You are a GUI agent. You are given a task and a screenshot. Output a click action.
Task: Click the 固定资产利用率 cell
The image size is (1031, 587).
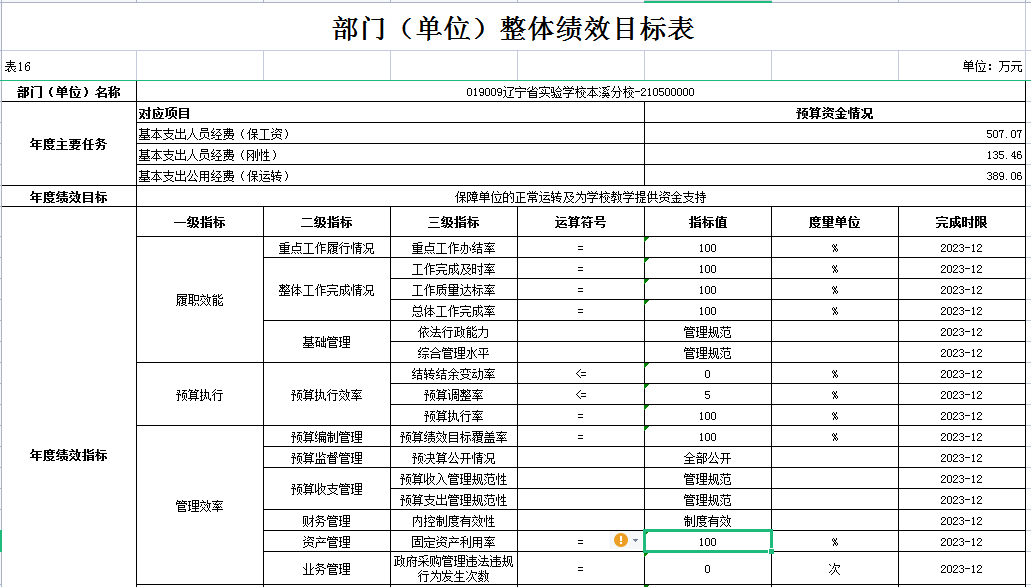454,542
